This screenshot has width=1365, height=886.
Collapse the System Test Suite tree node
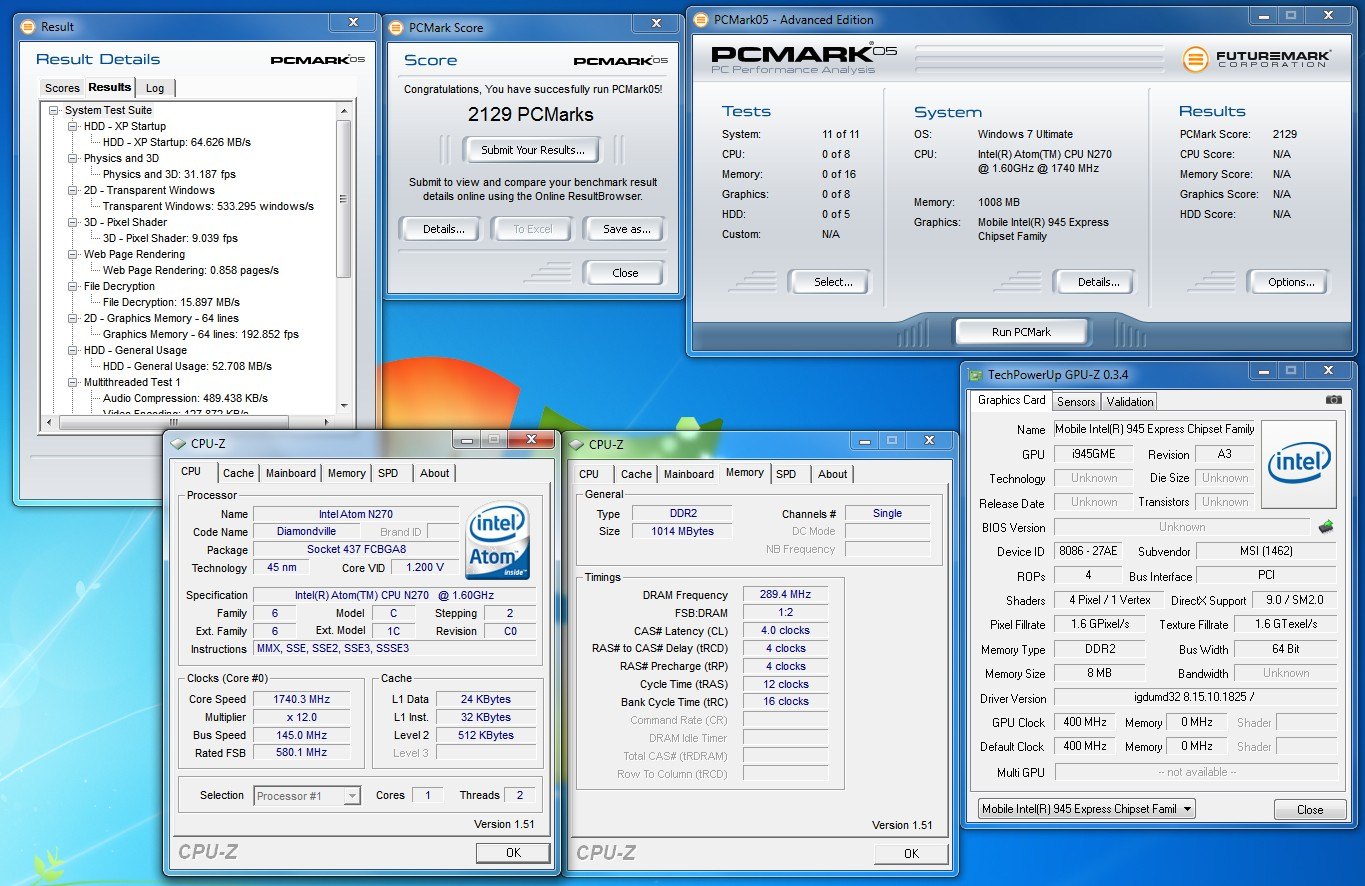[55, 110]
